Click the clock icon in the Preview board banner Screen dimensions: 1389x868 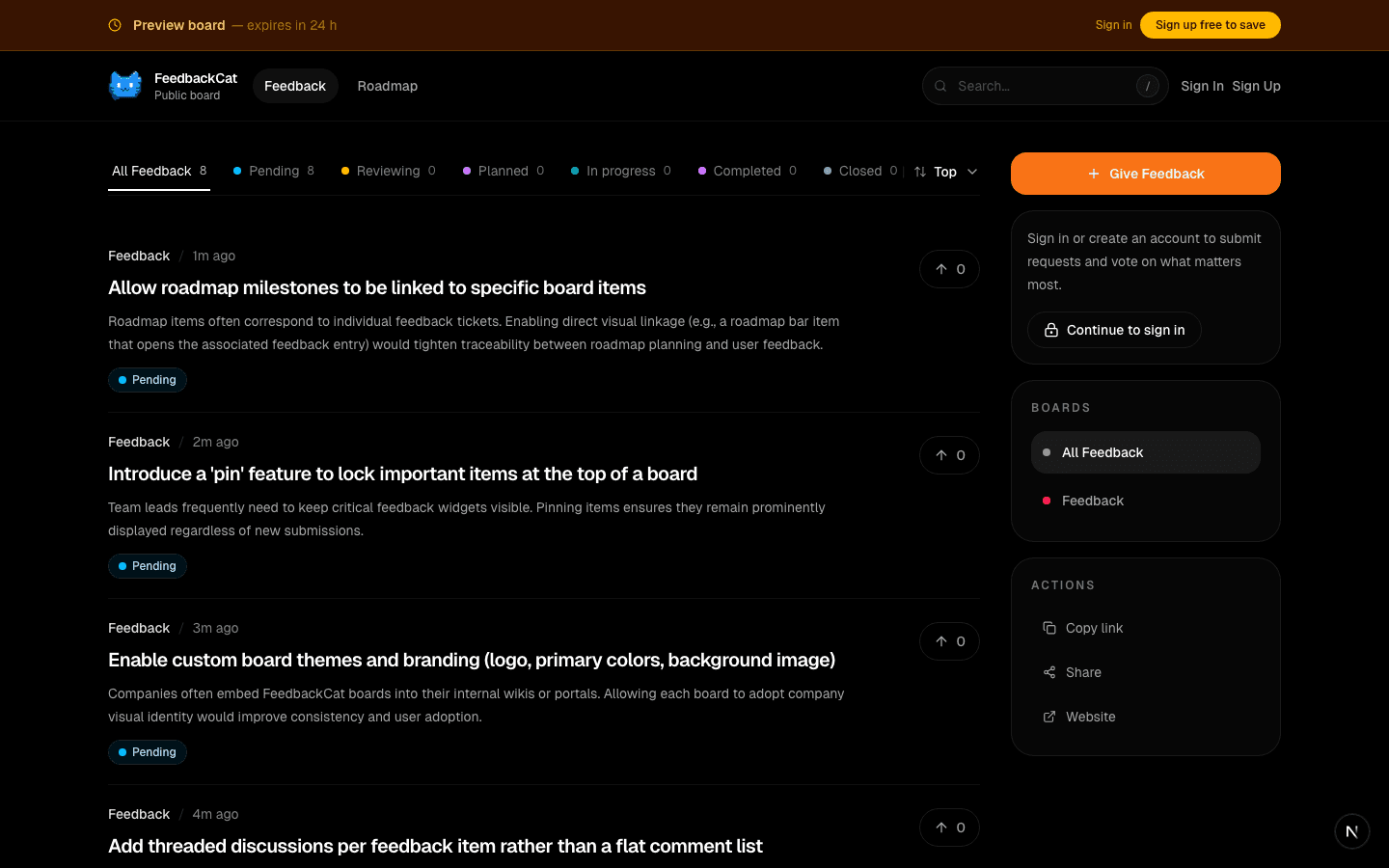point(116,25)
